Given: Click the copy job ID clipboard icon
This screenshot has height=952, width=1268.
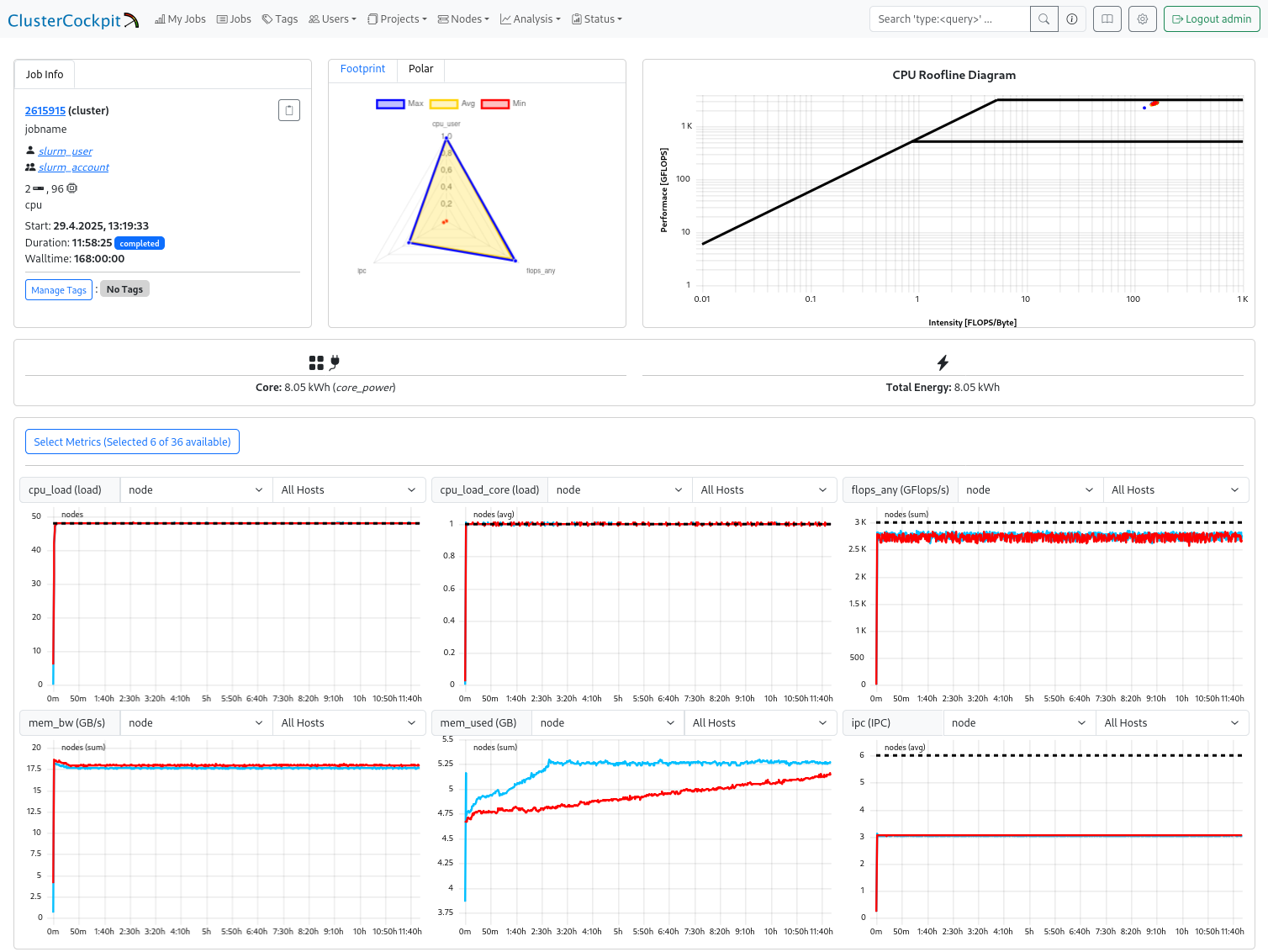Looking at the screenshot, I should (289, 110).
